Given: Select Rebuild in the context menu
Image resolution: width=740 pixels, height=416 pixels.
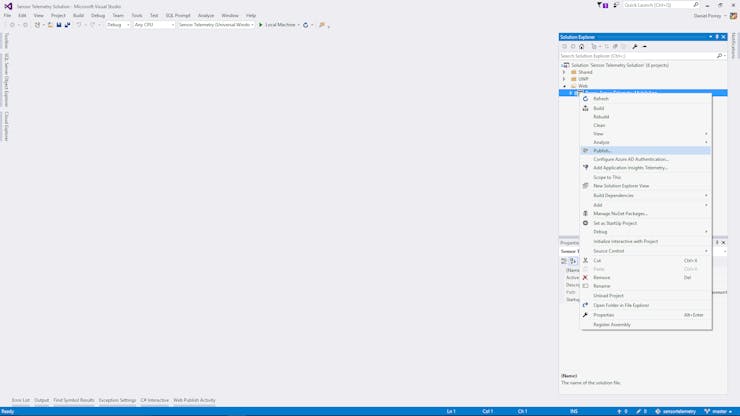Looking at the screenshot, I should (601, 117).
